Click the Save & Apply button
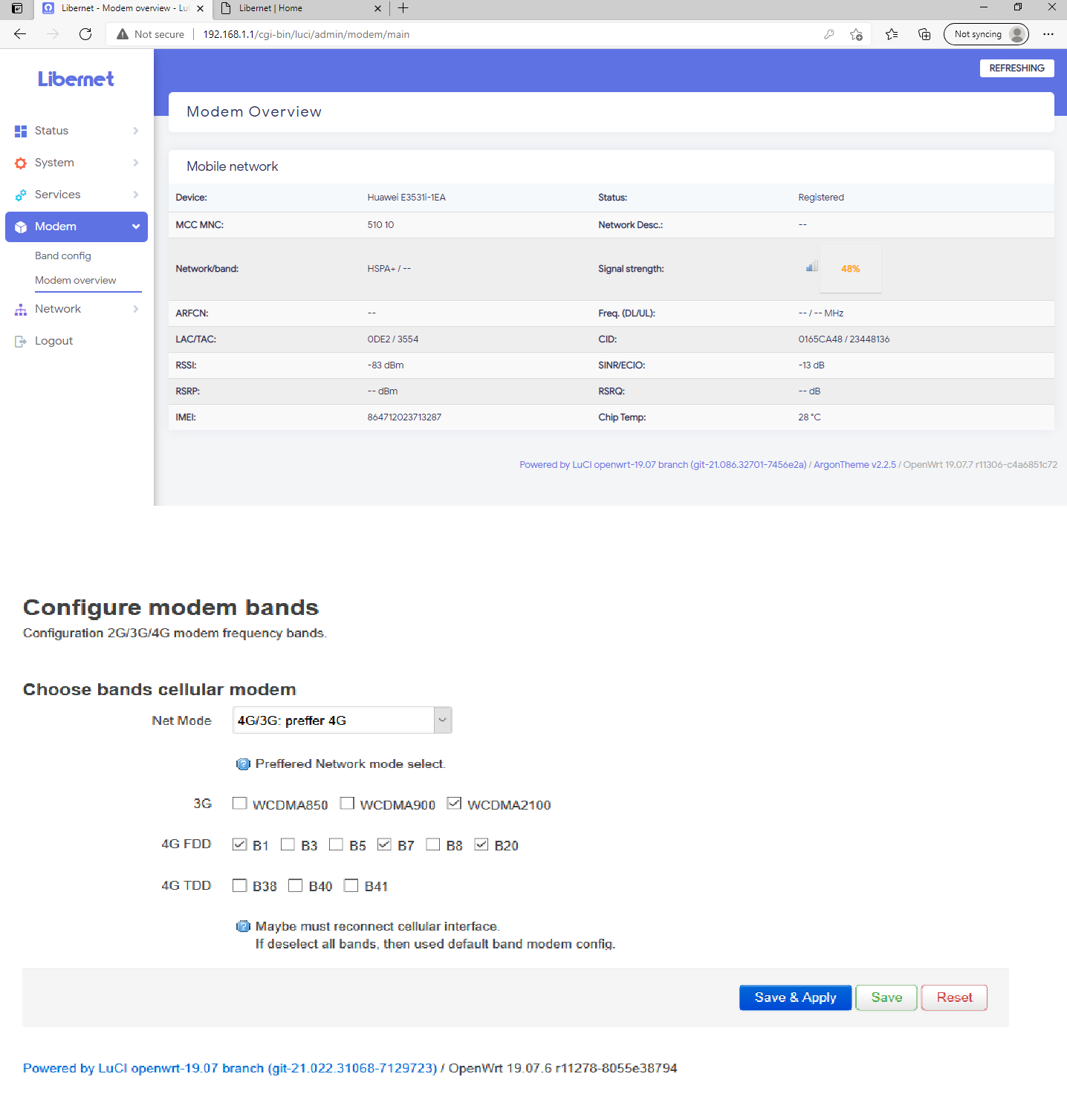Image resolution: width=1067 pixels, height=1120 pixels. (x=795, y=997)
